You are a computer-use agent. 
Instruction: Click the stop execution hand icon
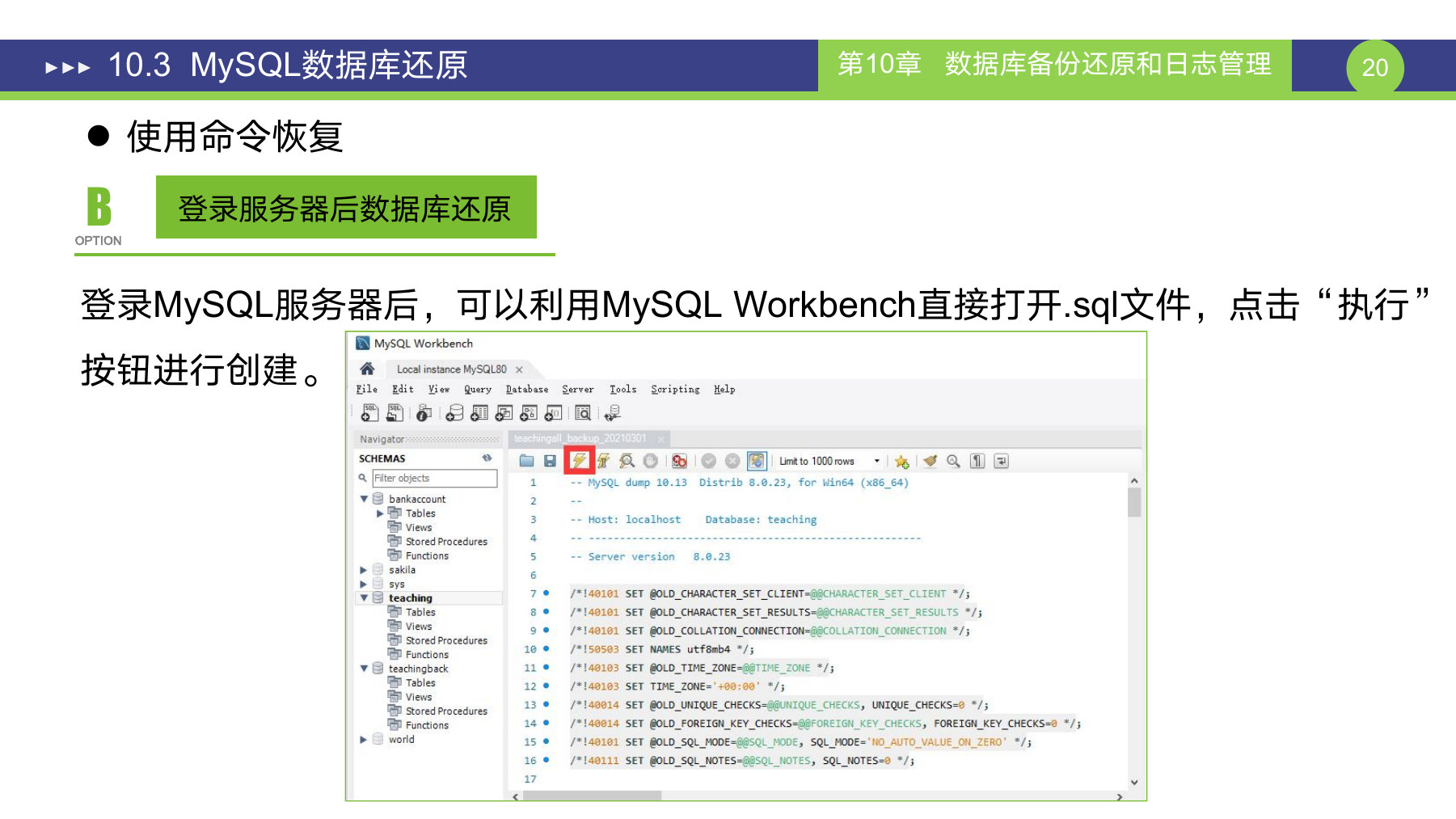coord(650,461)
